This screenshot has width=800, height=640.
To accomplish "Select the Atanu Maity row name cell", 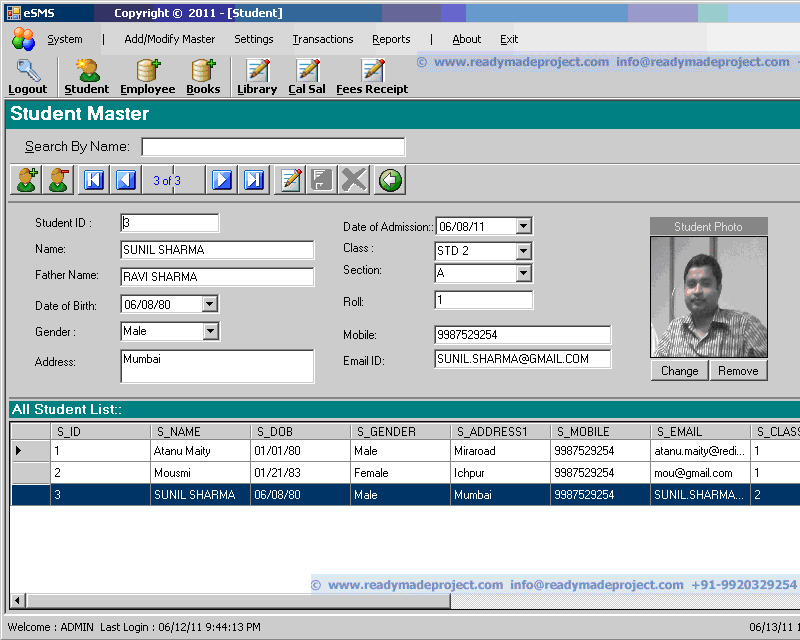I will click(x=201, y=451).
